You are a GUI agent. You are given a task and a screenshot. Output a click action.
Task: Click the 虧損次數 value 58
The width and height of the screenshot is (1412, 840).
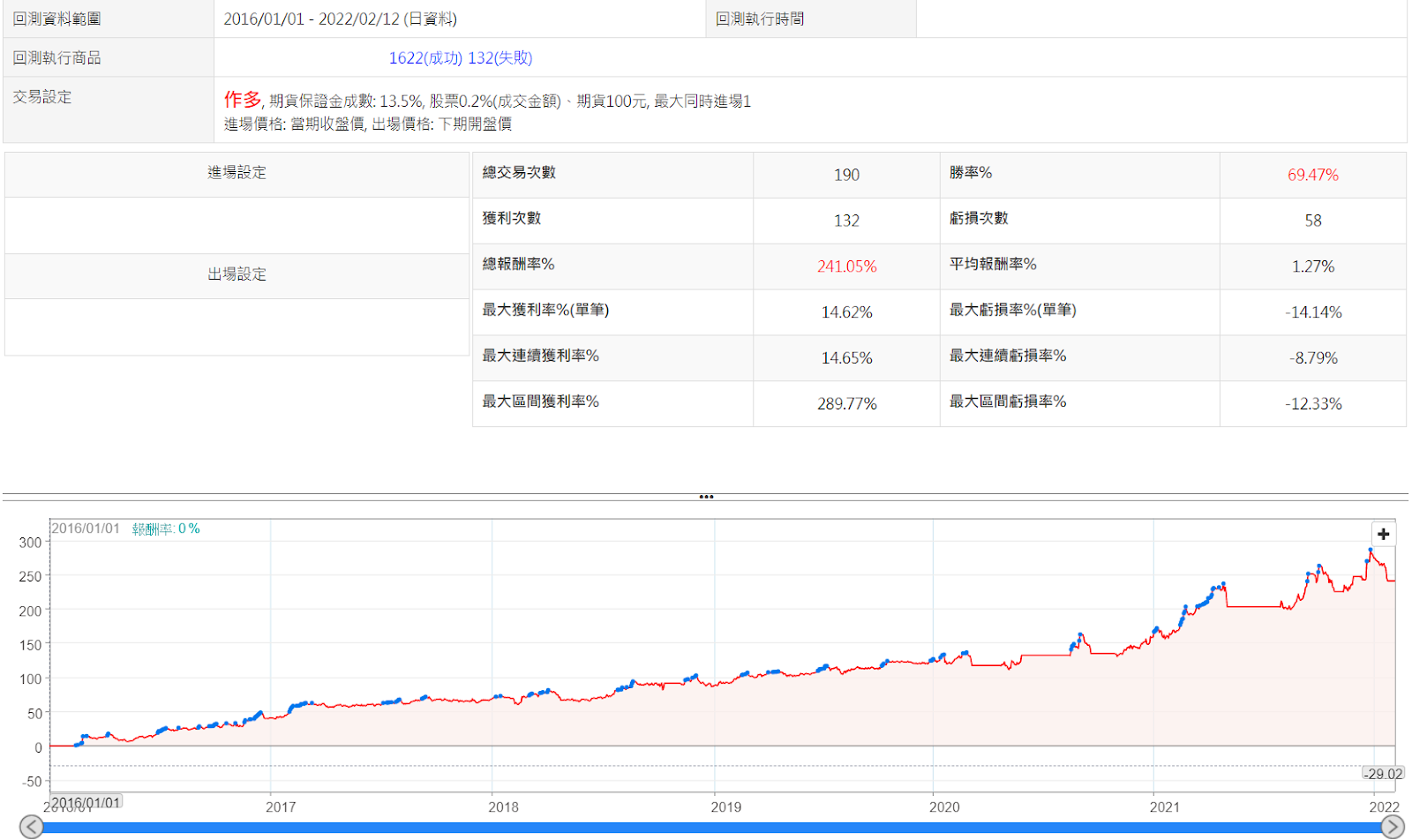1313,221
